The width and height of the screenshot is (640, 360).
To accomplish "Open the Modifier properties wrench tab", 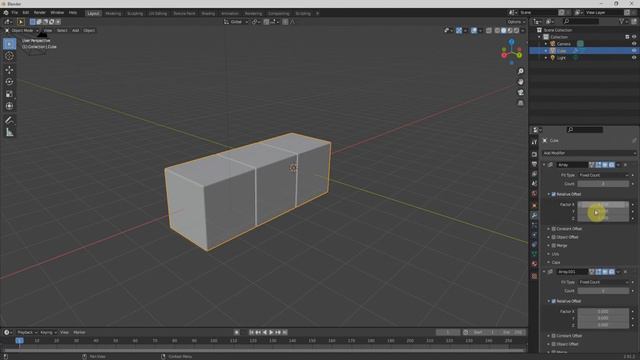I will point(534,215).
